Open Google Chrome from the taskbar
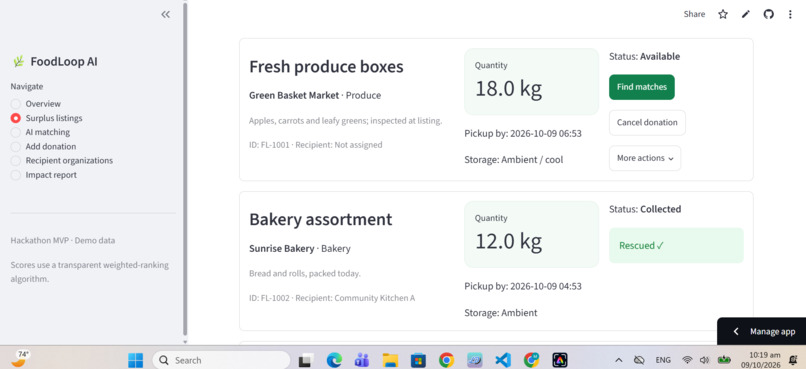This screenshot has width=806, height=369. [x=446, y=360]
